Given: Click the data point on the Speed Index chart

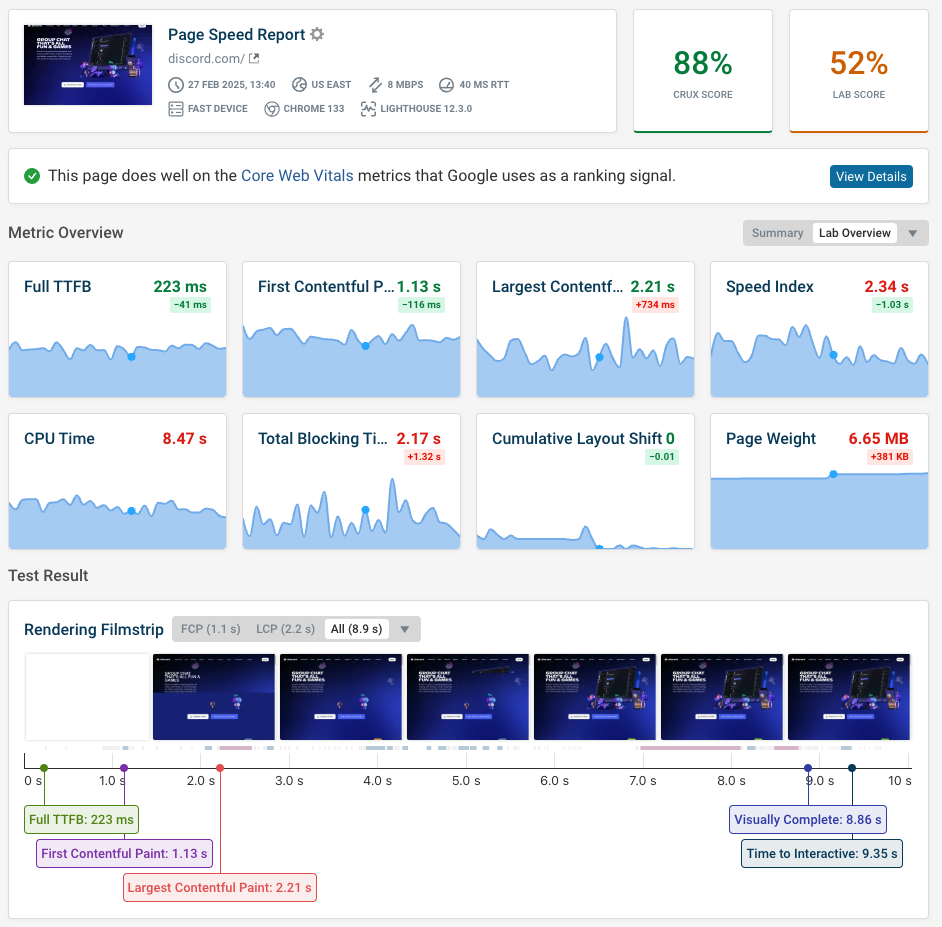Looking at the screenshot, I should click(x=833, y=355).
